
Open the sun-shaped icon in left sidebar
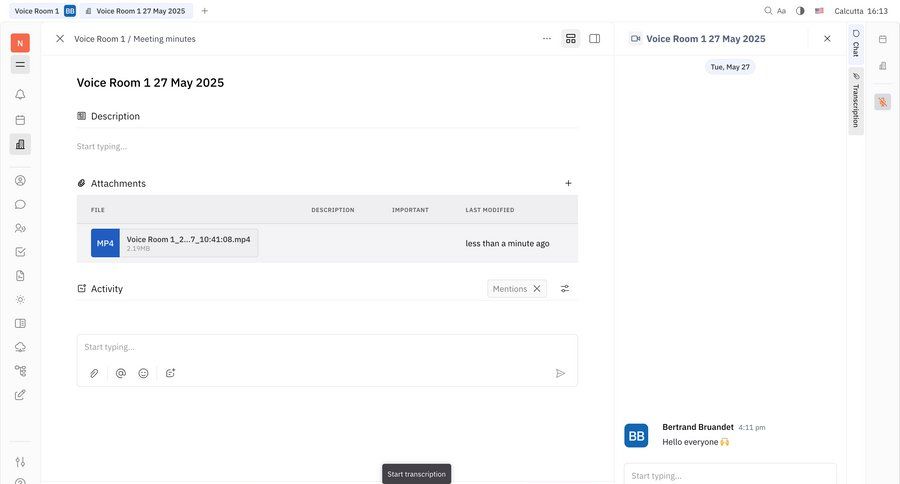20,300
